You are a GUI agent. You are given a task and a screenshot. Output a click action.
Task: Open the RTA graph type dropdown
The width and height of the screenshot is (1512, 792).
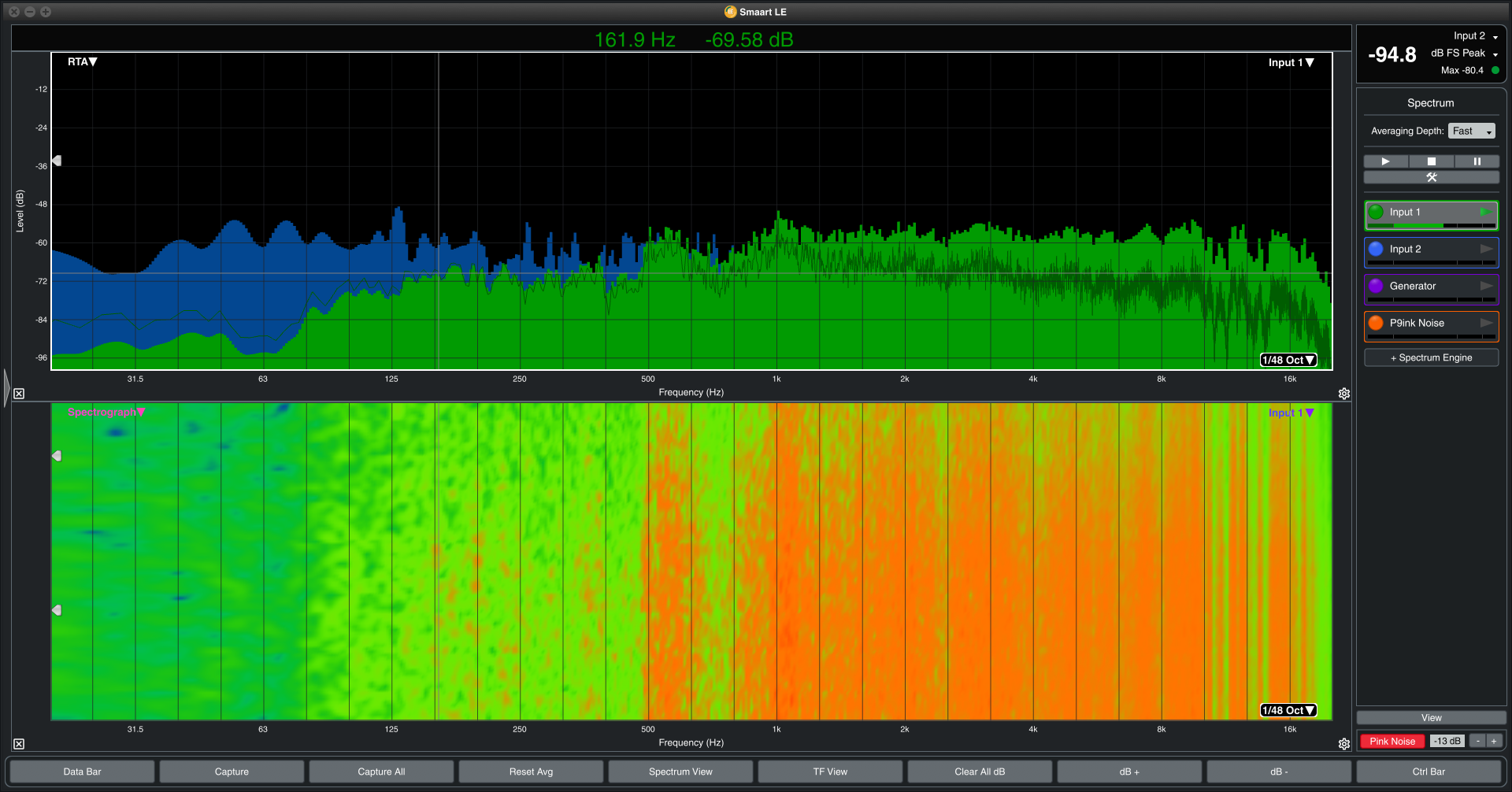pos(82,62)
